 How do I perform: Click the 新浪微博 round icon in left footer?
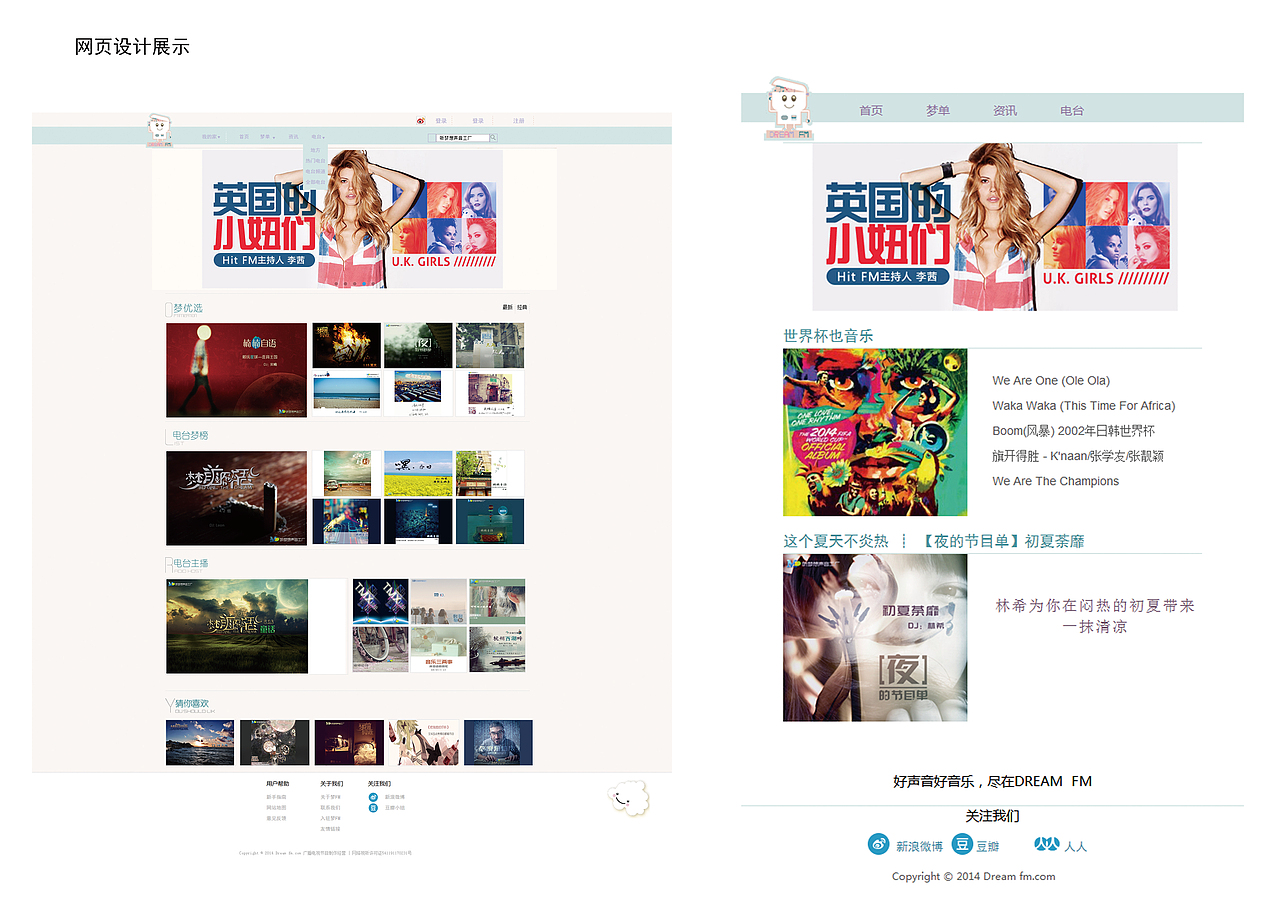click(373, 797)
